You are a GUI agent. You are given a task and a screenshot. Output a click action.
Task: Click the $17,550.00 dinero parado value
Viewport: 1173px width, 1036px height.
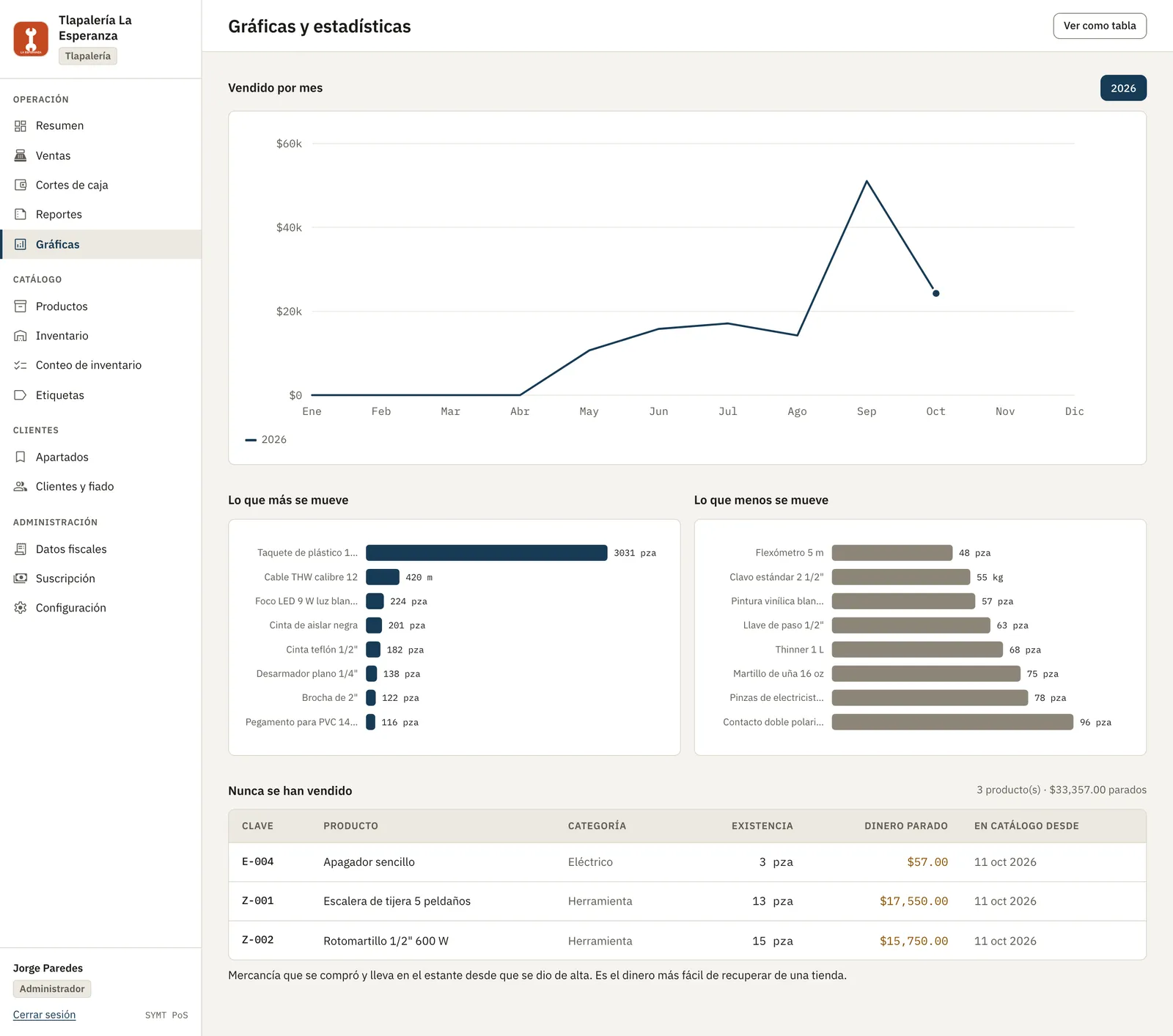[x=913, y=901]
